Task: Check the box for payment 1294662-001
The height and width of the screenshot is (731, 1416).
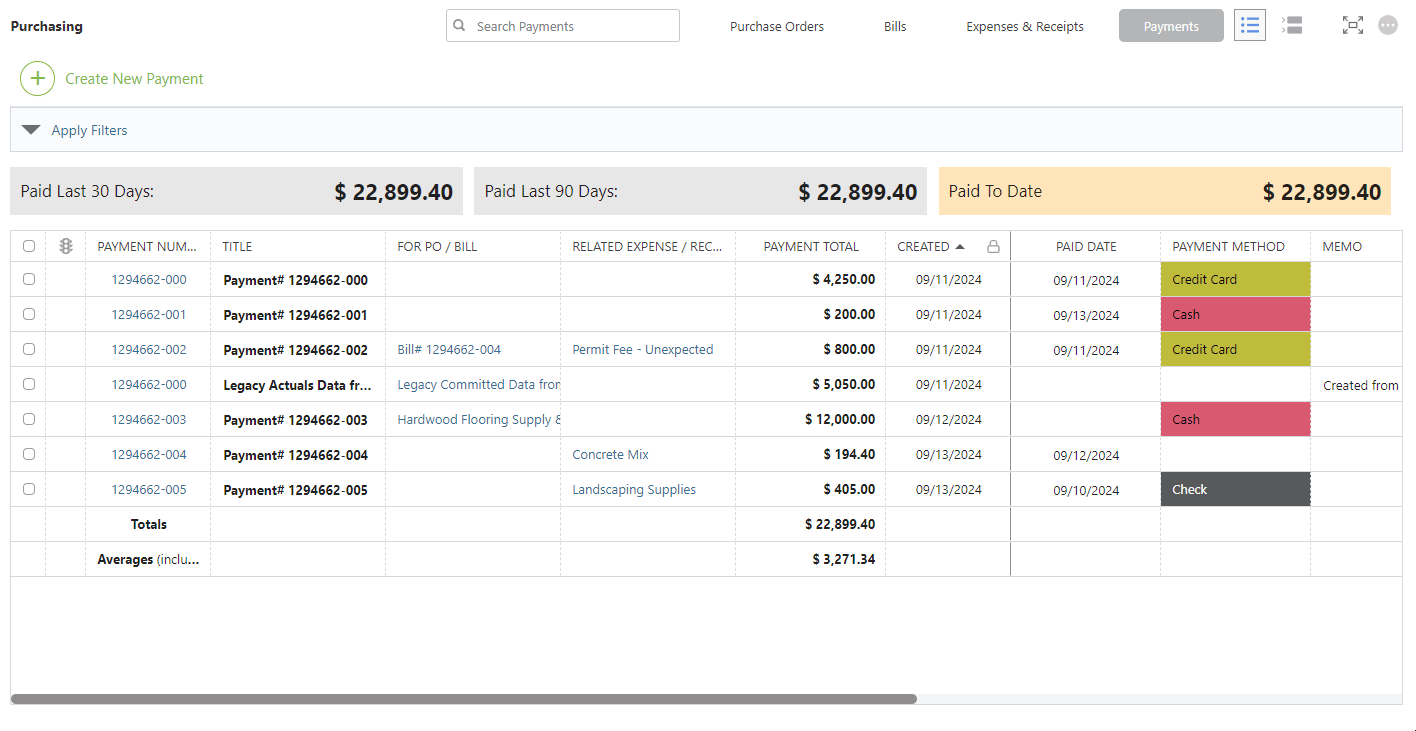Action: tap(29, 314)
